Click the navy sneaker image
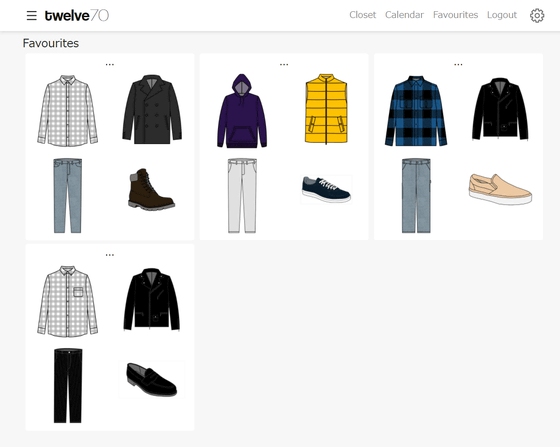 pos(326,189)
